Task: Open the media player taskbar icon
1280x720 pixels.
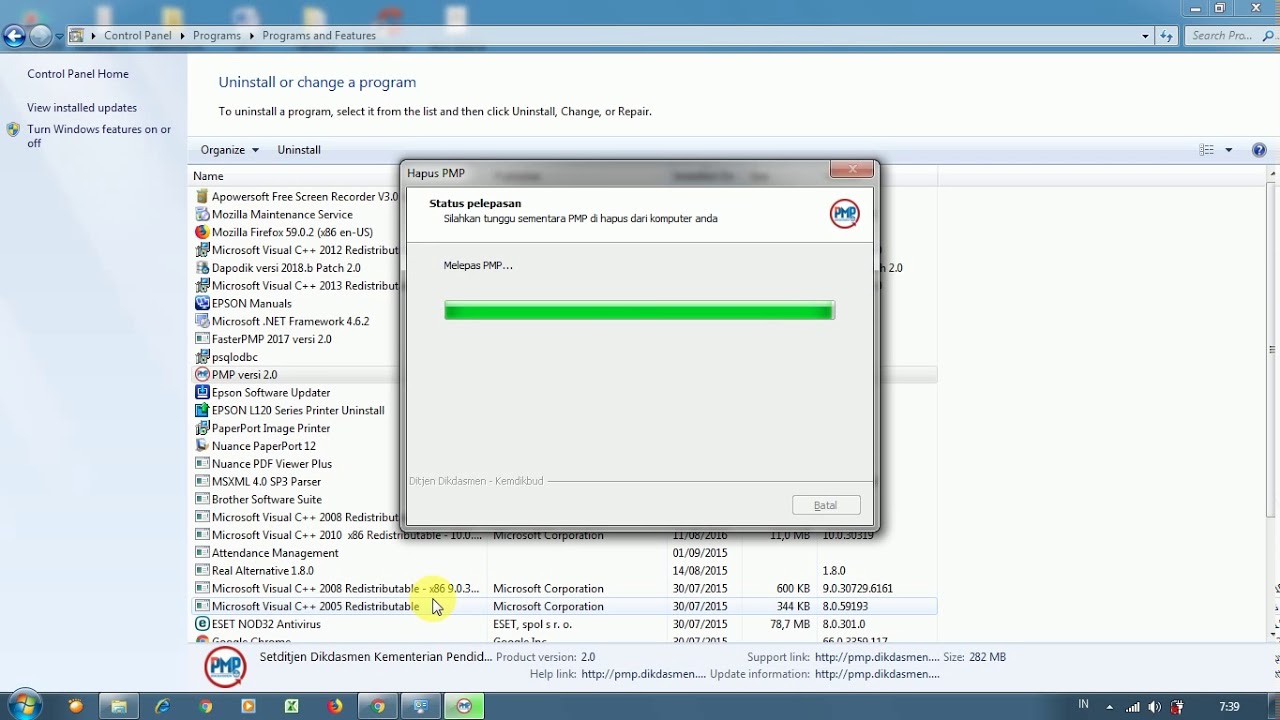Action: [249, 706]
